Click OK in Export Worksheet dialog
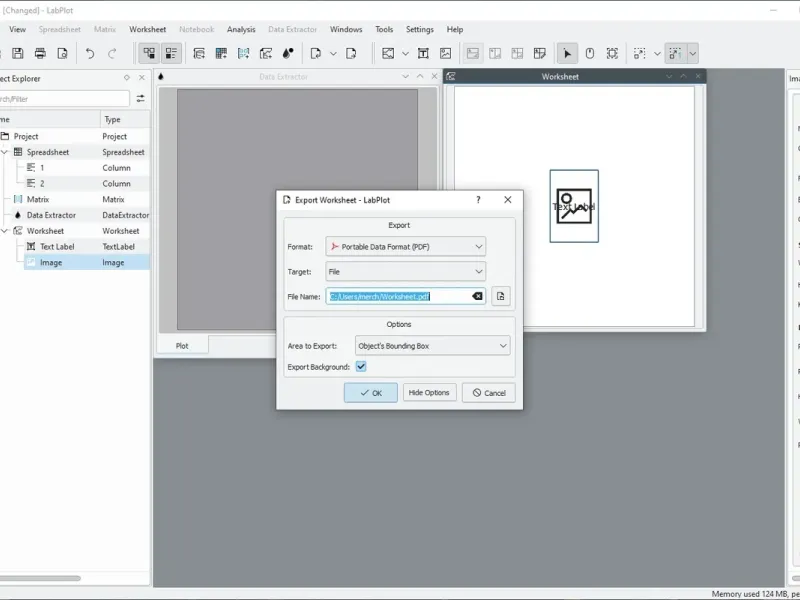800x600 pixels. click(370, 393)
